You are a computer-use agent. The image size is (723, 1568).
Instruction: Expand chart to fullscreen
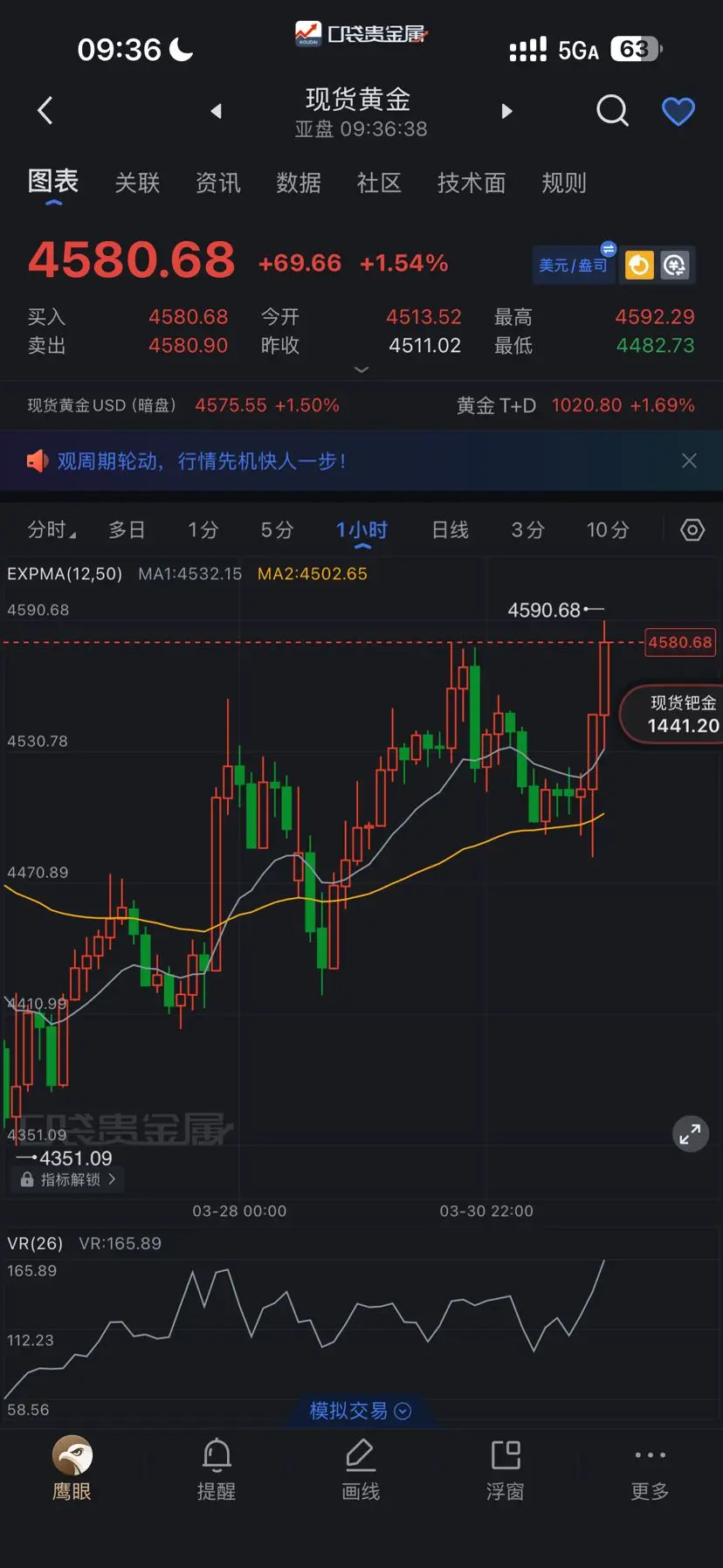click(x=691, y=1134)
